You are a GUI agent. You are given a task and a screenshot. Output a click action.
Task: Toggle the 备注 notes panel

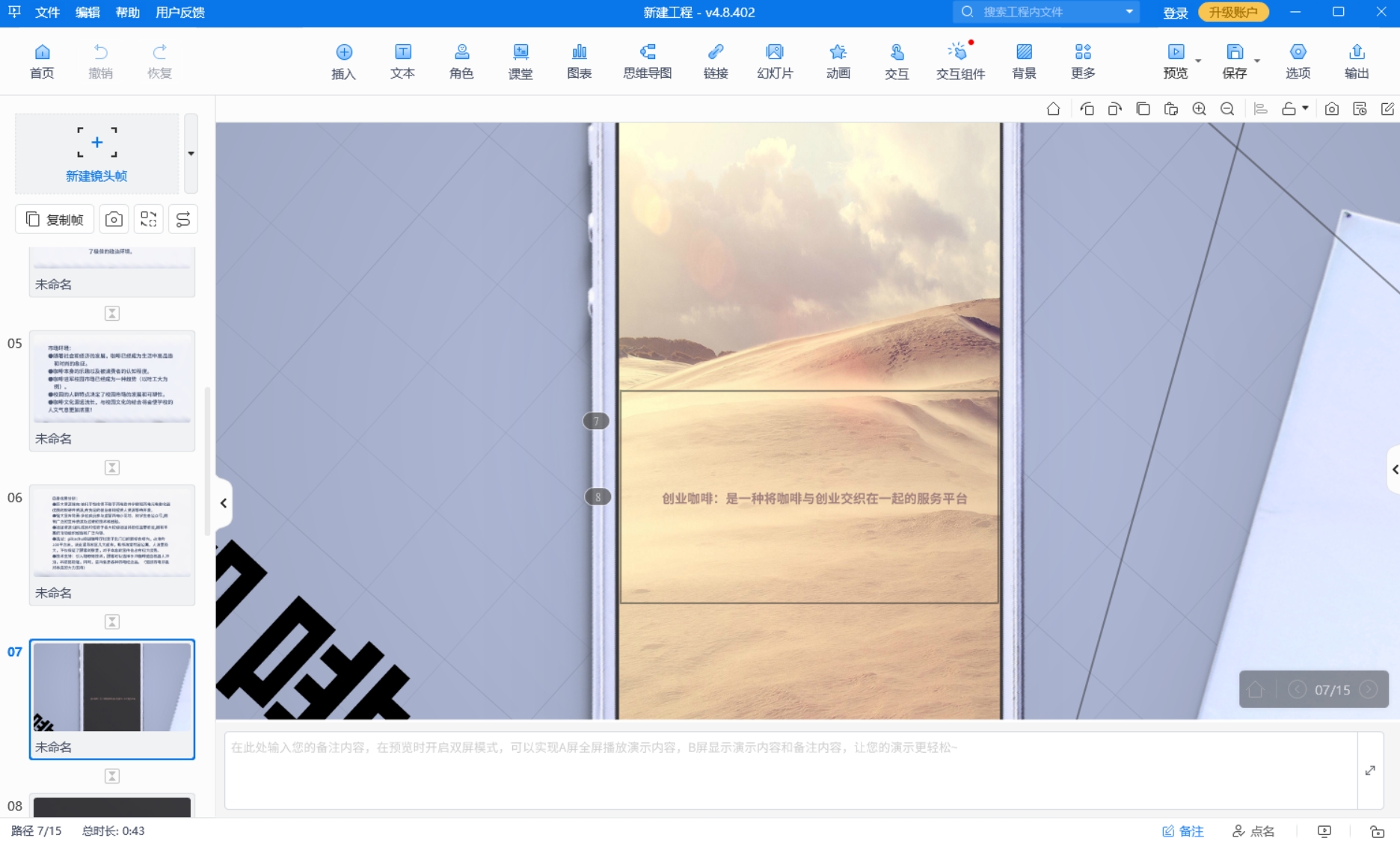click(x=1182, y=831)
